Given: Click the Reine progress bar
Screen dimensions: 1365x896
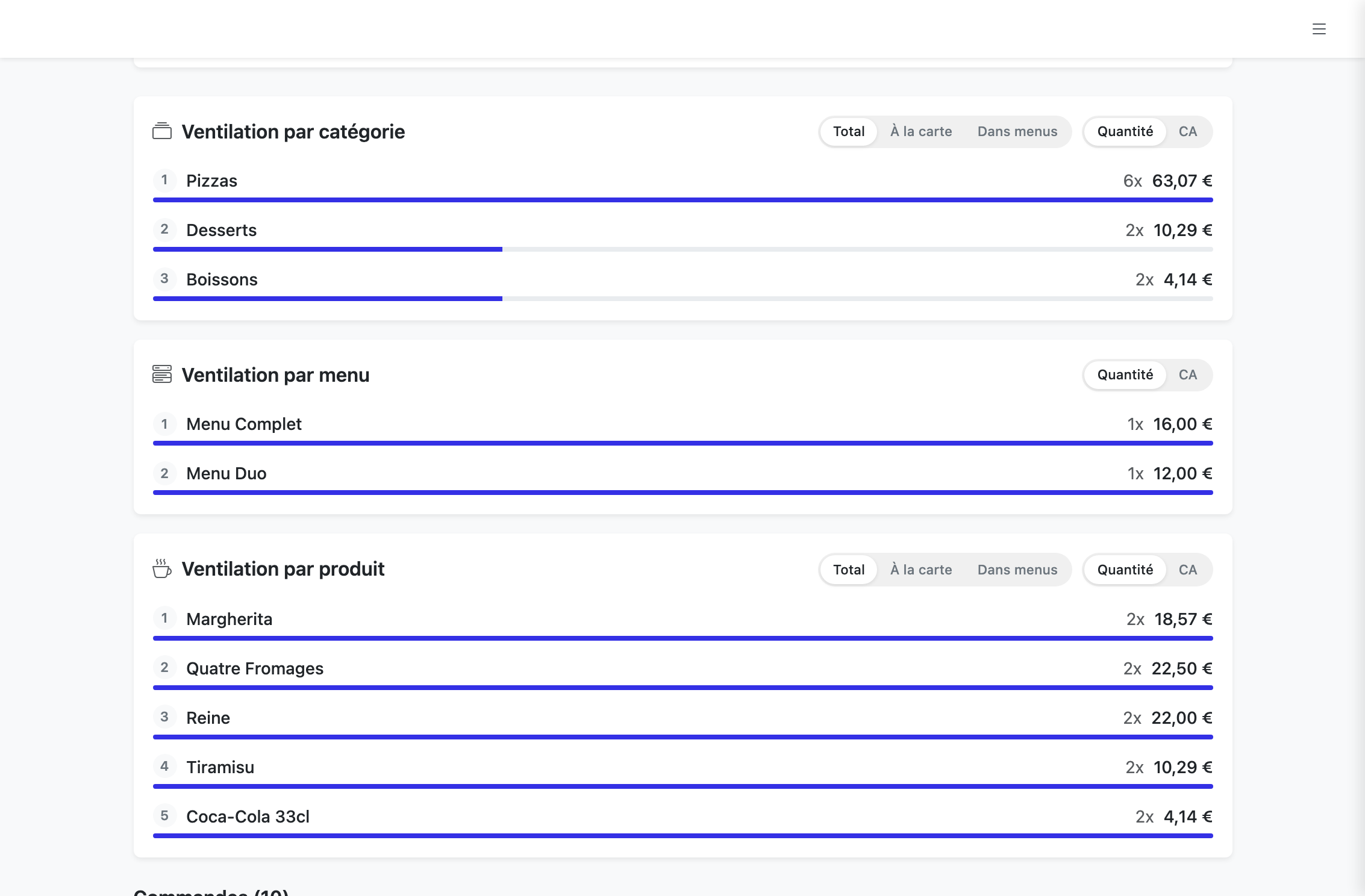Looking at the screenshot, I should (x=683, y=737).
